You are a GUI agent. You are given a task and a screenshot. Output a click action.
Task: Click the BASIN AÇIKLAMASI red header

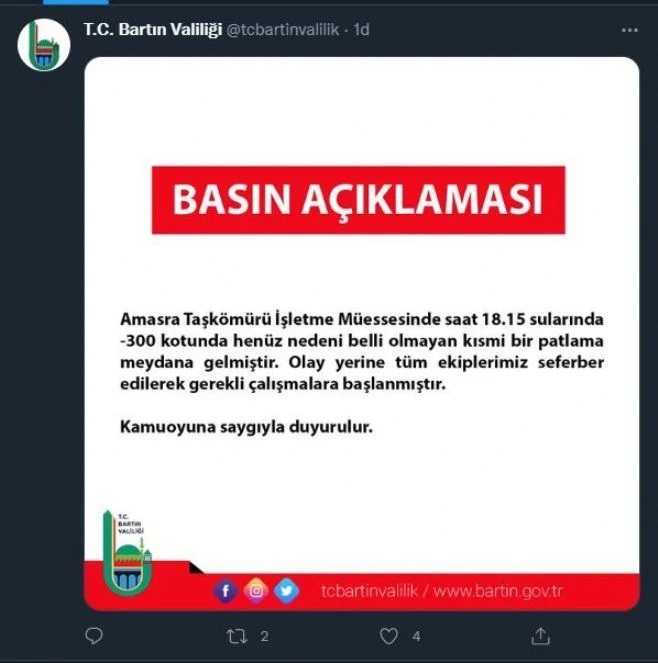(x=358, y=200)
